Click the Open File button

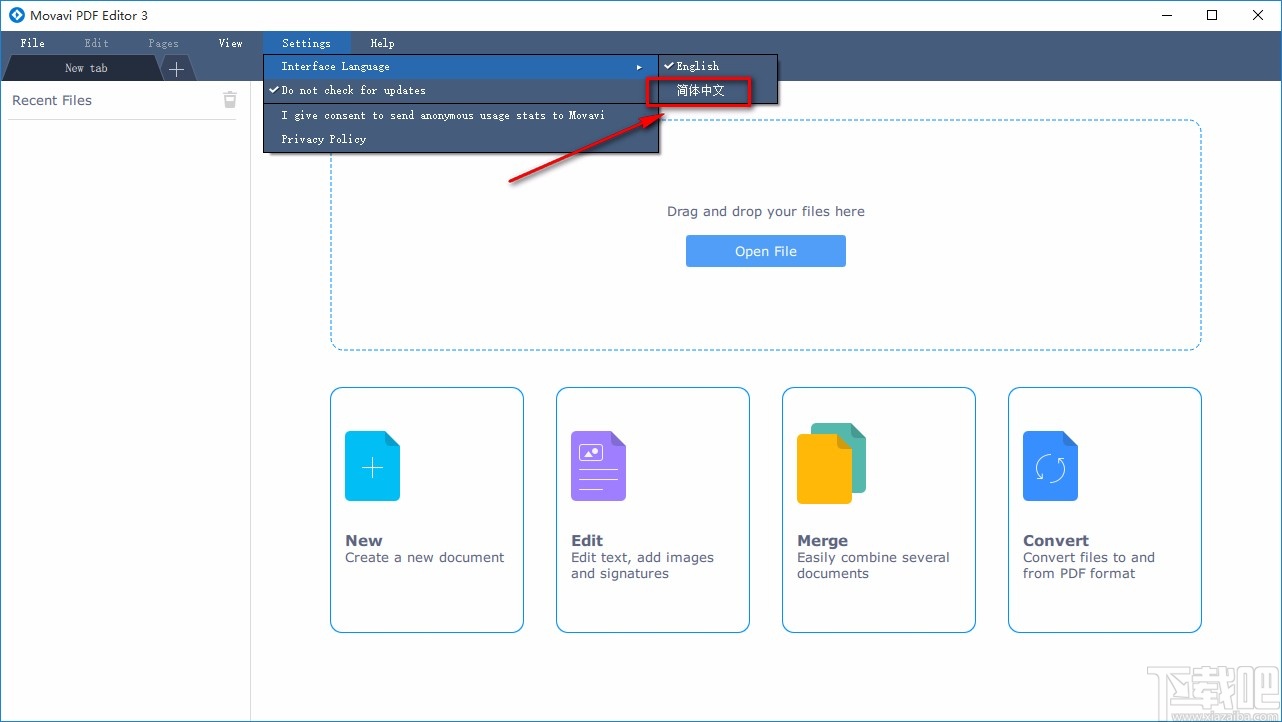click(x=766, y=251)
